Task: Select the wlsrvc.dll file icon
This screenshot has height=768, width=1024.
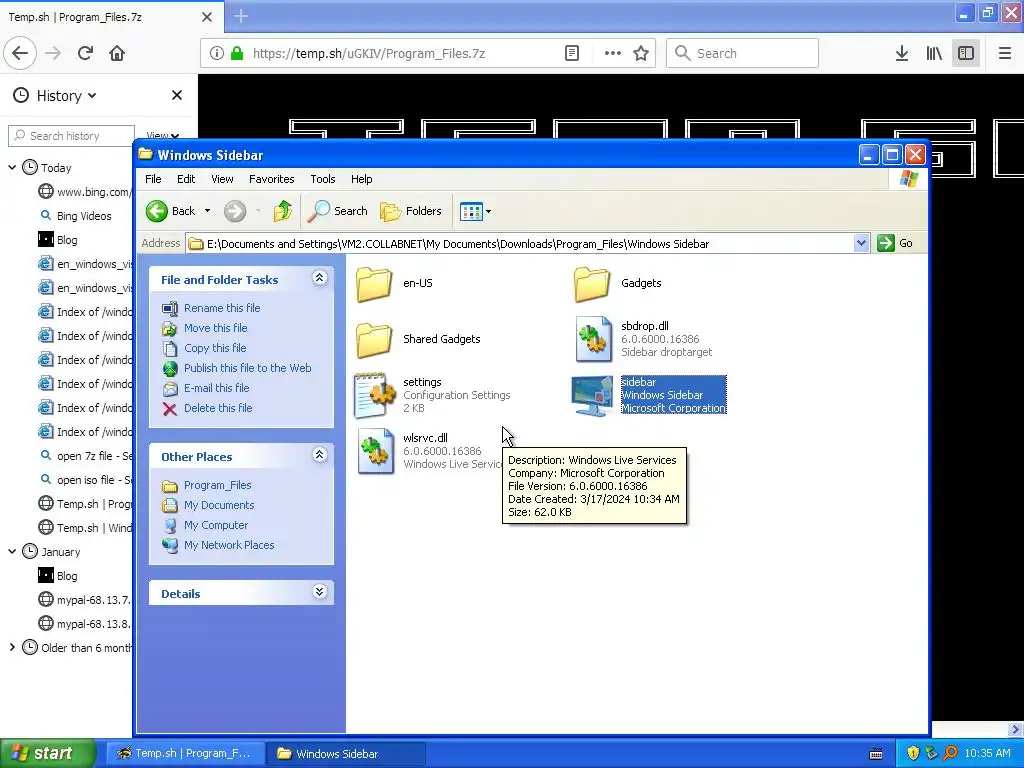Action: pyautogui.click(x=376, y=451)
